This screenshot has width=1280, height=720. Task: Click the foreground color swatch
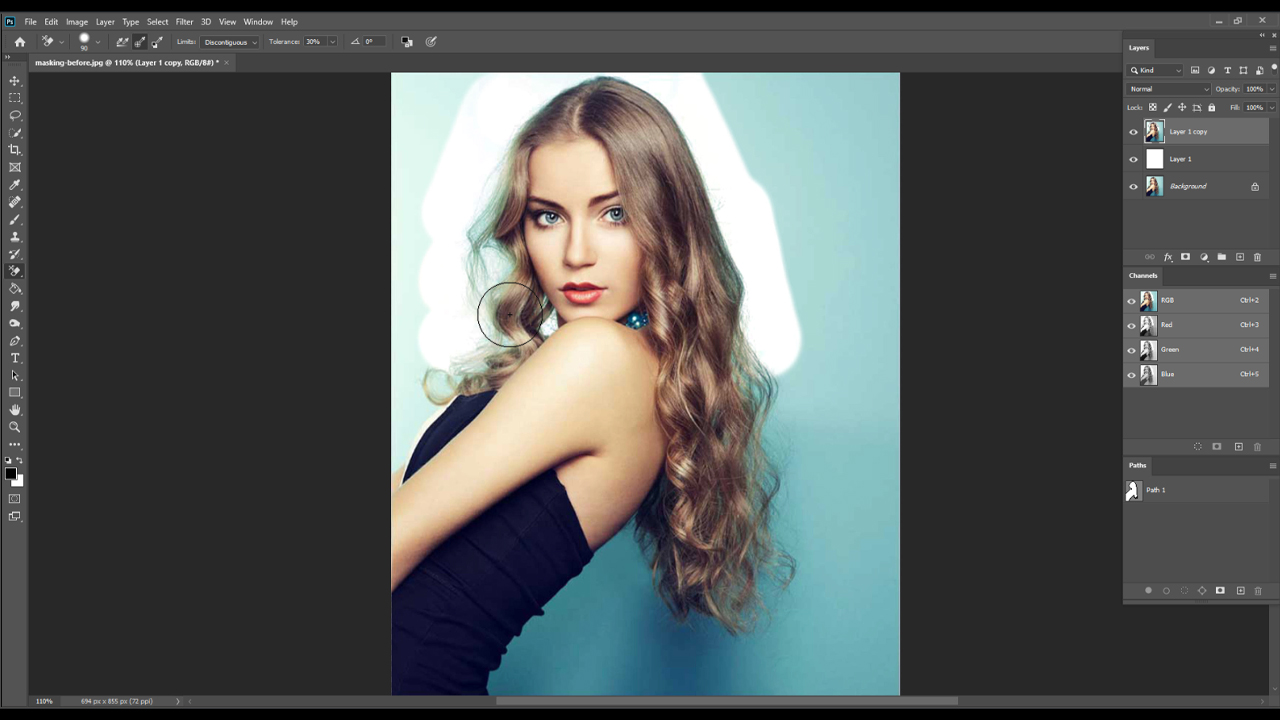[x=10, y=474]
